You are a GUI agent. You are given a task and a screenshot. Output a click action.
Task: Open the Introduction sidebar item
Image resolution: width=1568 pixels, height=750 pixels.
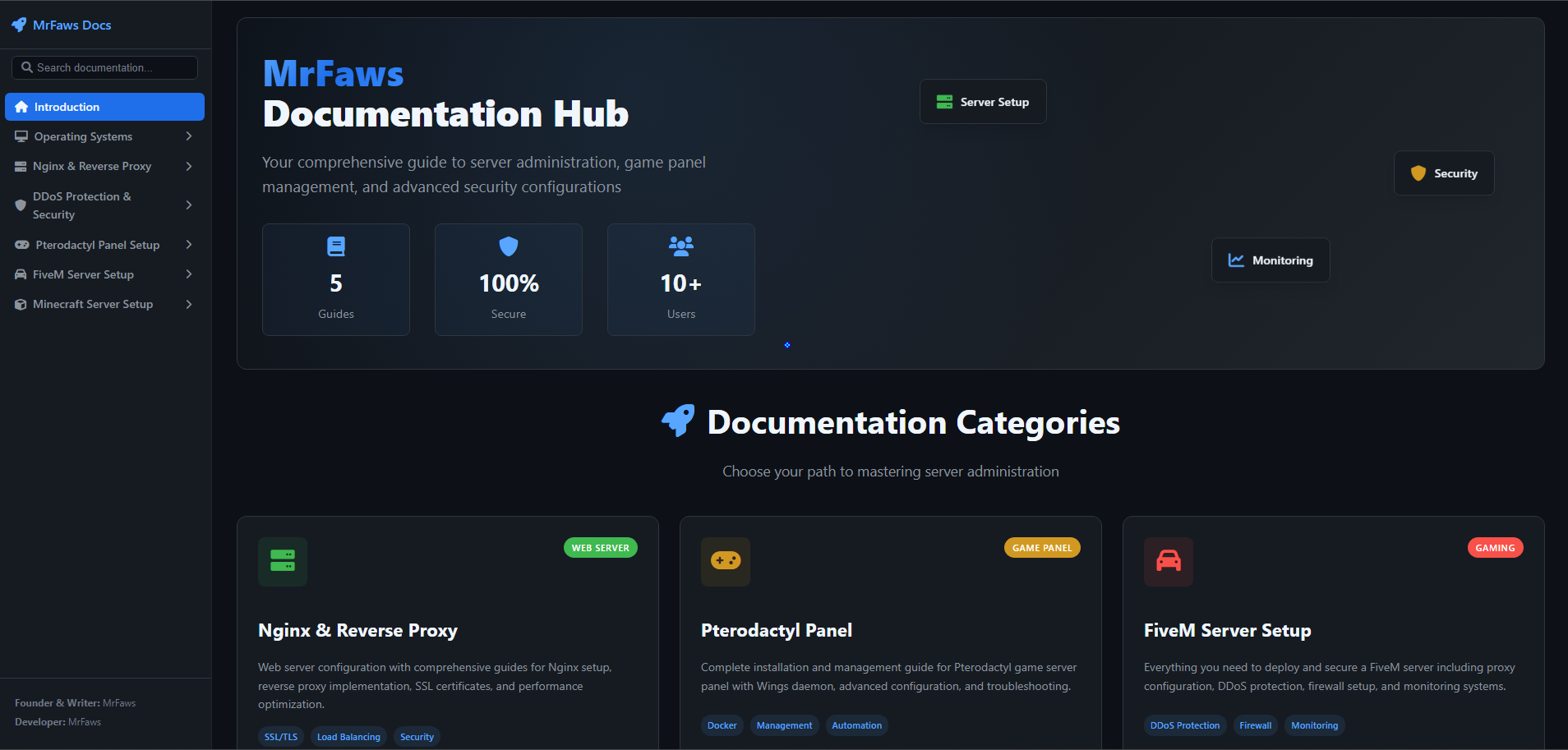click(x=104, y=107)
